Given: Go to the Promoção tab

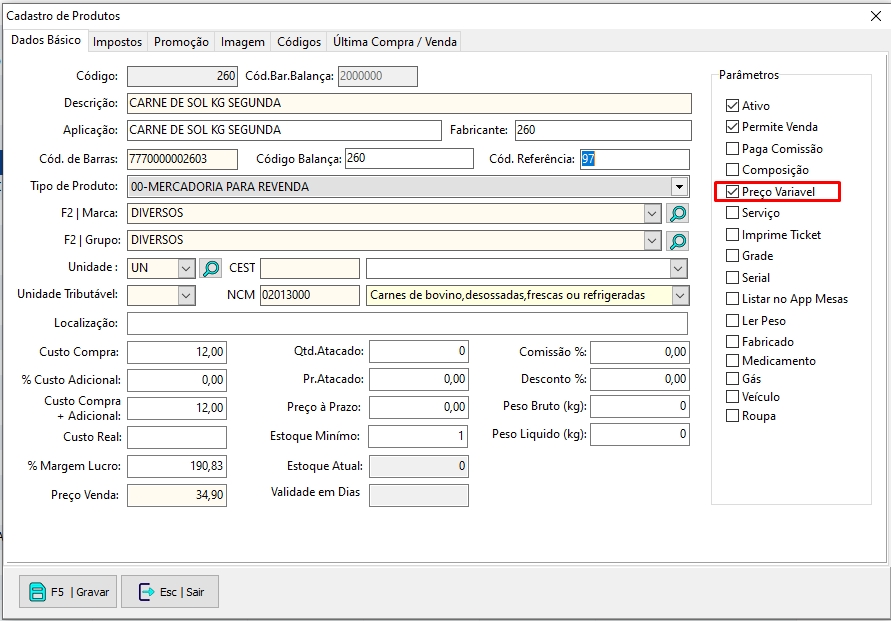Looking at the screenshot, I should pos(181,42).
